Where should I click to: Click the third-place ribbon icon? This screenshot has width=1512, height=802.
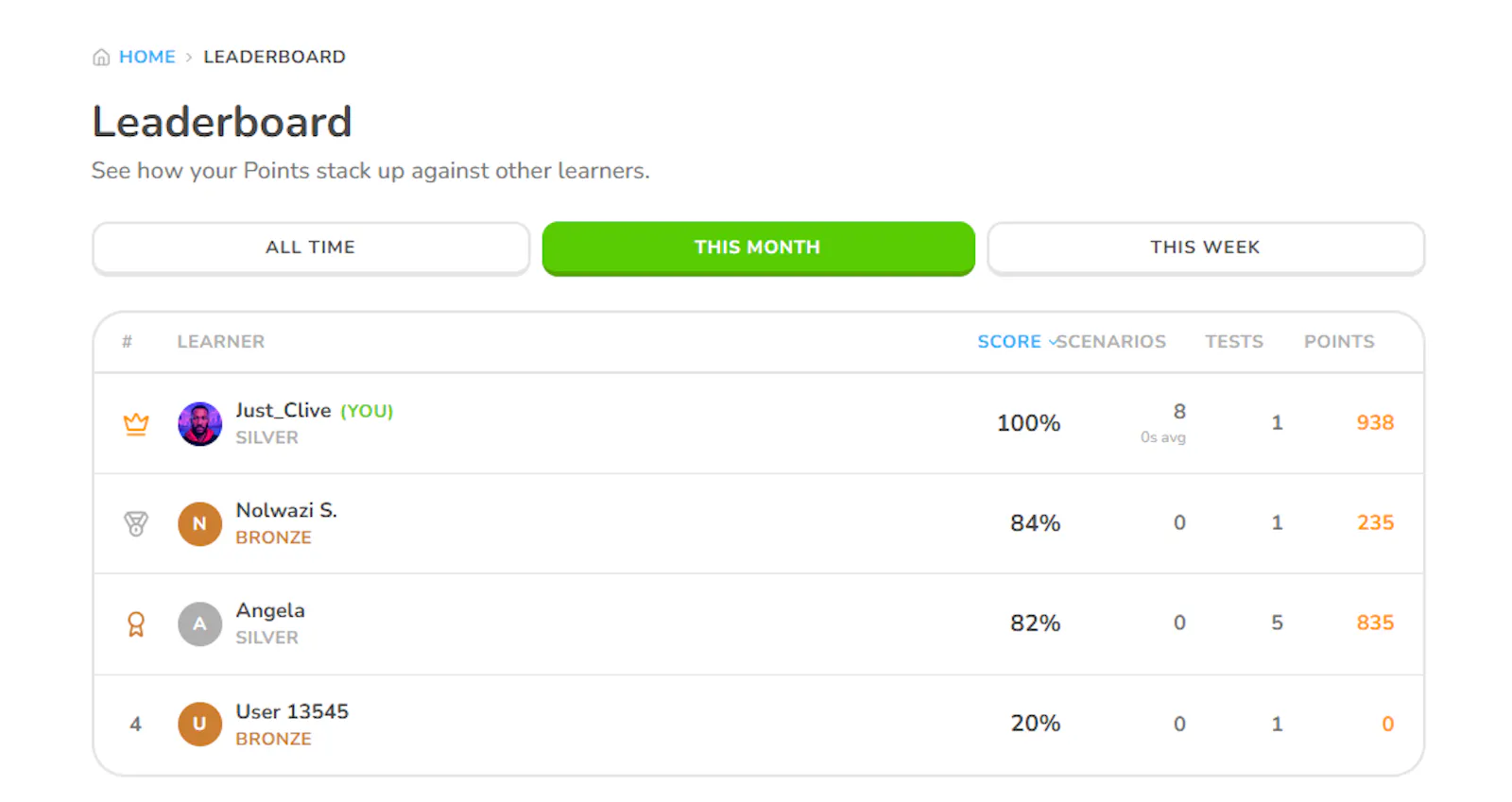(x=136, y=624)
